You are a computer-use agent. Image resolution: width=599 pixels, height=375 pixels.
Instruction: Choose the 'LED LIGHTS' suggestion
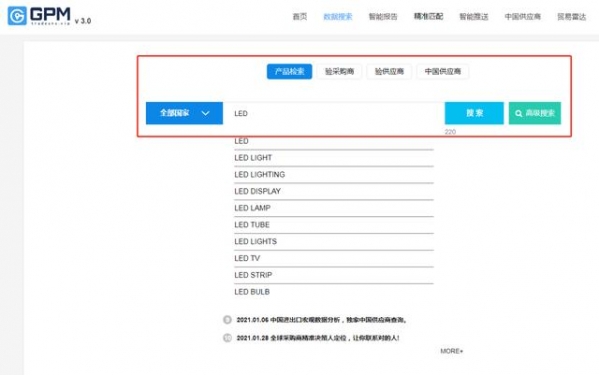tap(334, 242)
